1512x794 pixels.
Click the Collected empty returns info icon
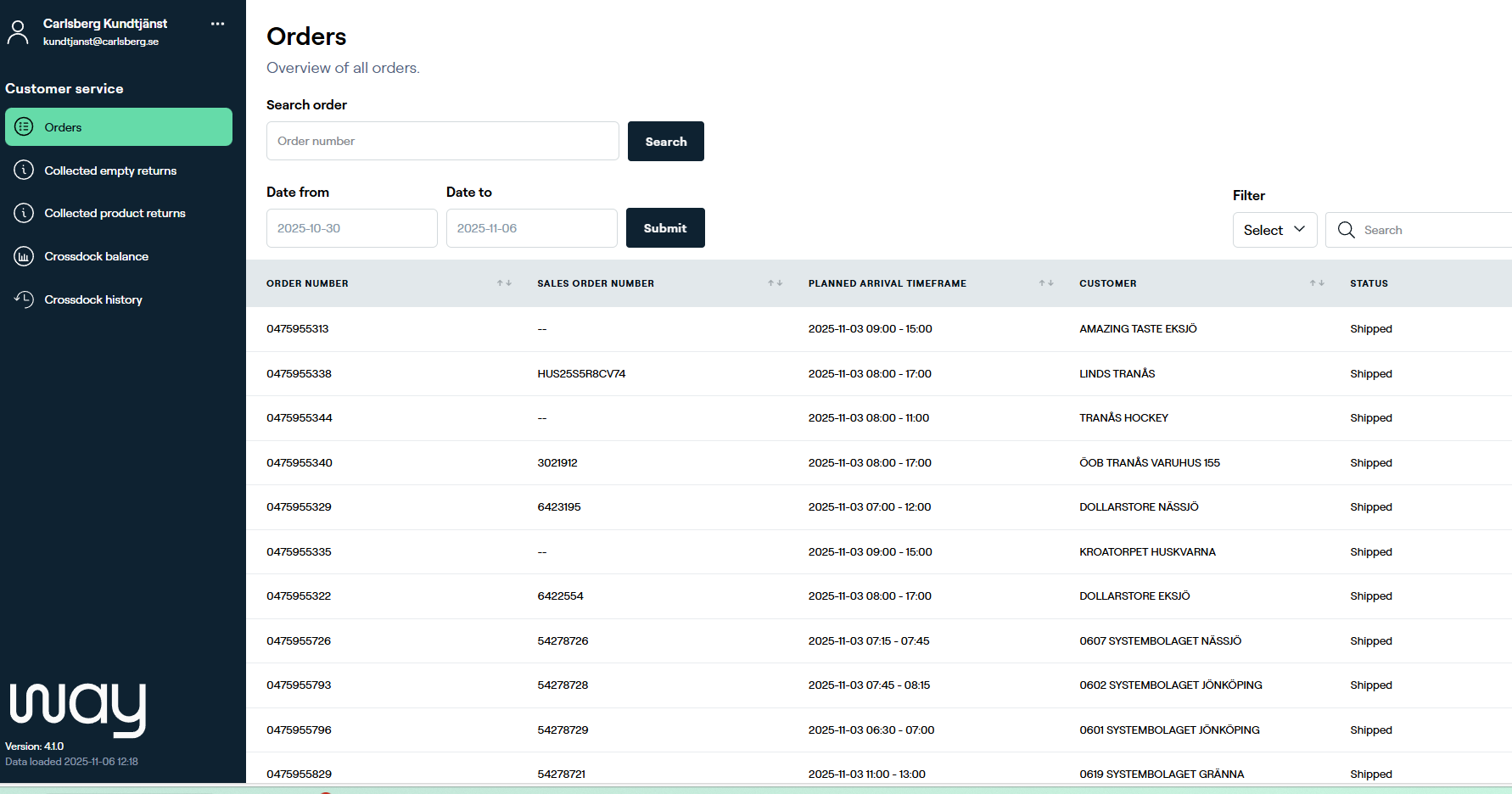coord(24,171)
